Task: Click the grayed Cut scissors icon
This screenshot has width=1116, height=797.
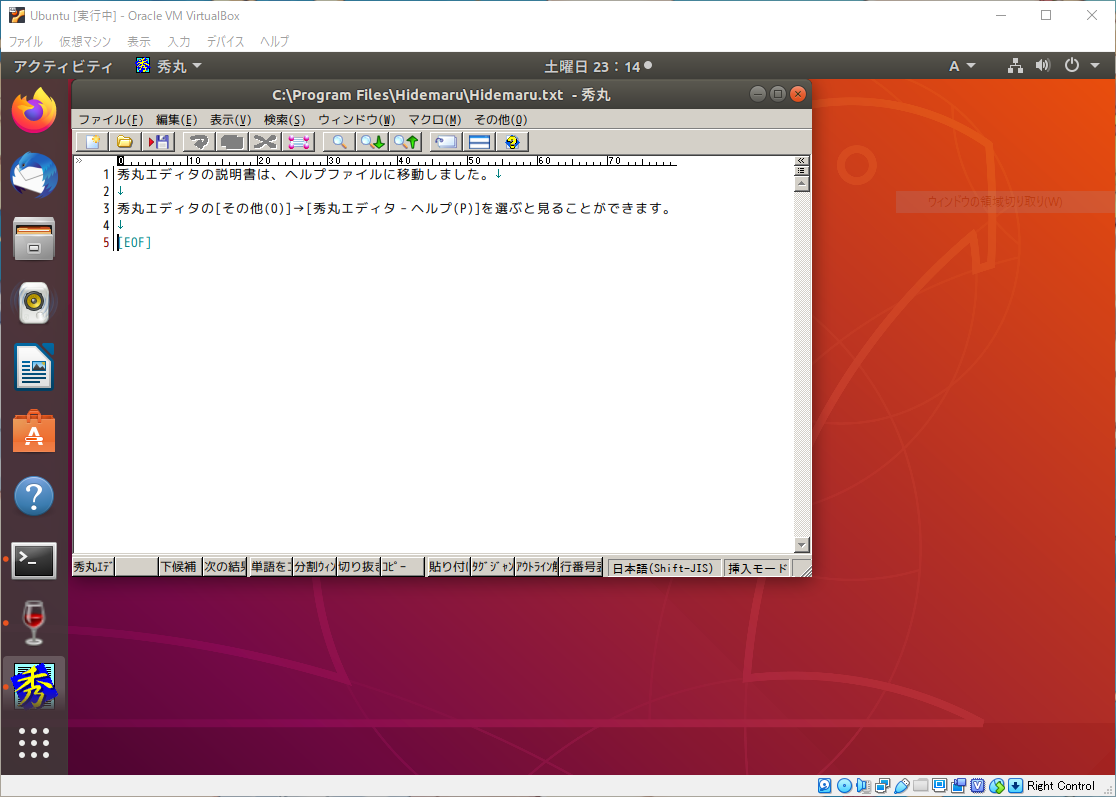Action: click(x=265, y=142)
